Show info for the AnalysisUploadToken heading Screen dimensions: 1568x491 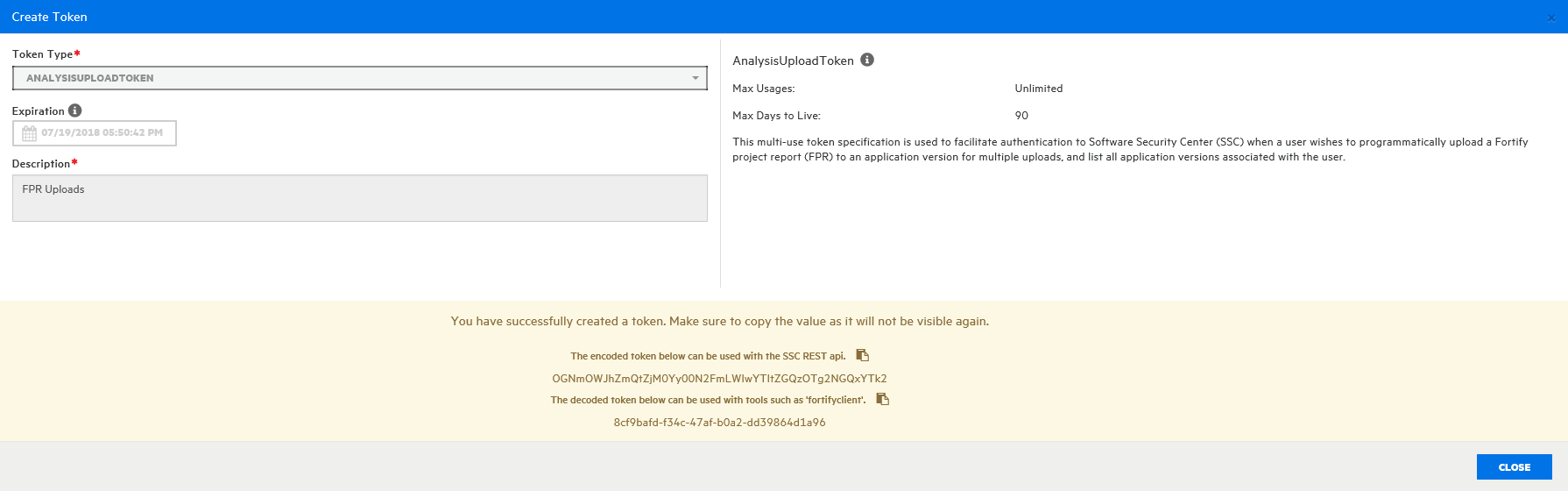(x=866, y=60)
